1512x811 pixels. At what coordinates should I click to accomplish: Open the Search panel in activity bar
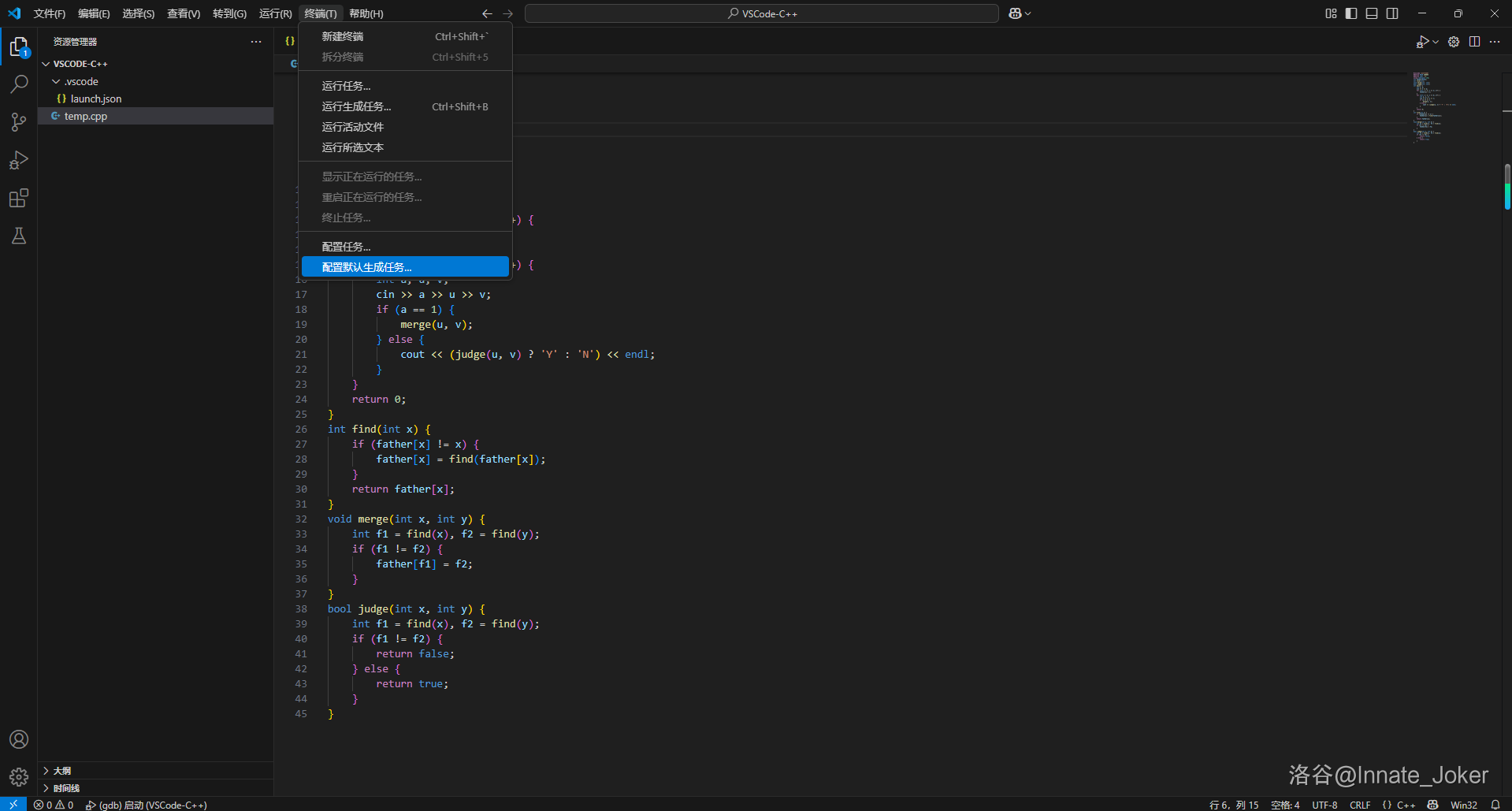19,84
